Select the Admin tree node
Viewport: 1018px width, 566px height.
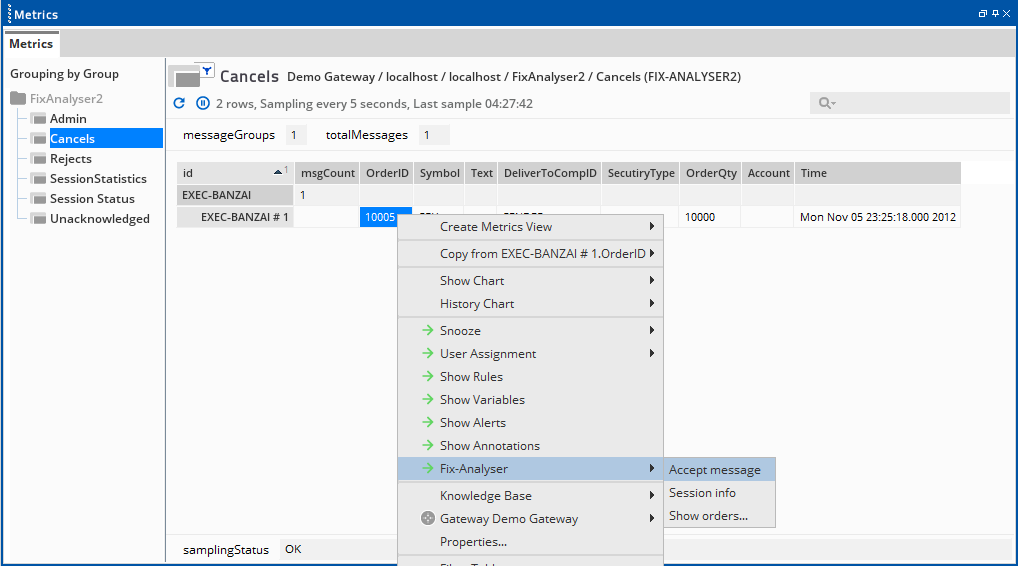(x=68, y=119)
